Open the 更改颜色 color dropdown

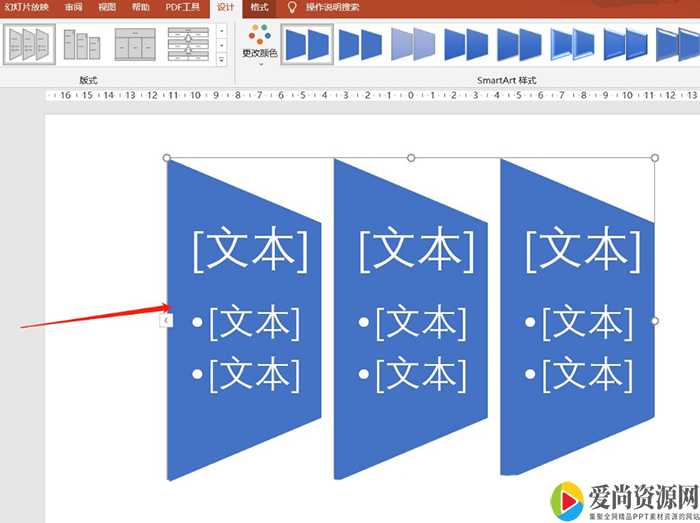tap(259, 46)
